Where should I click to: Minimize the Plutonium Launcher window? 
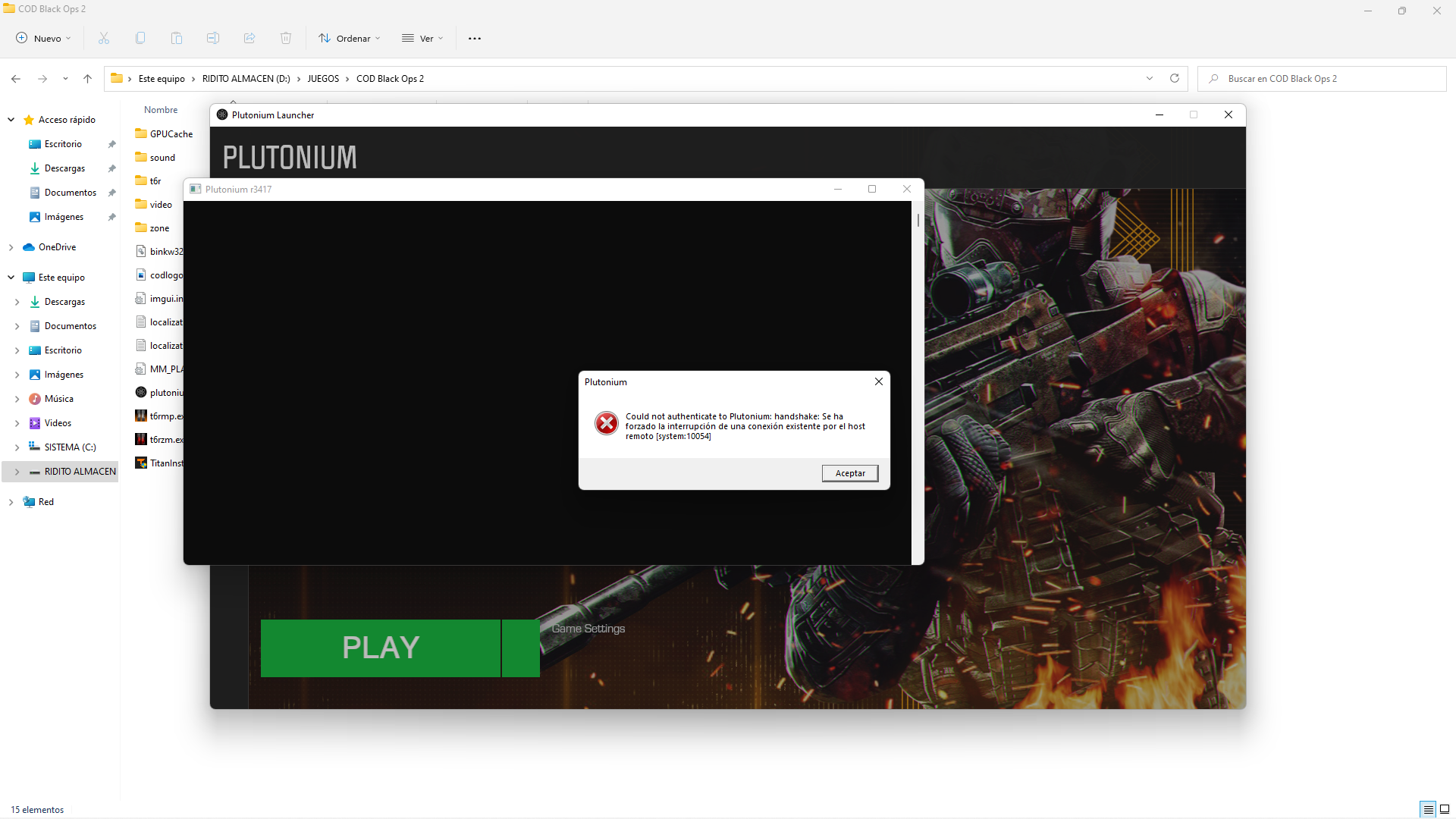1159,115
